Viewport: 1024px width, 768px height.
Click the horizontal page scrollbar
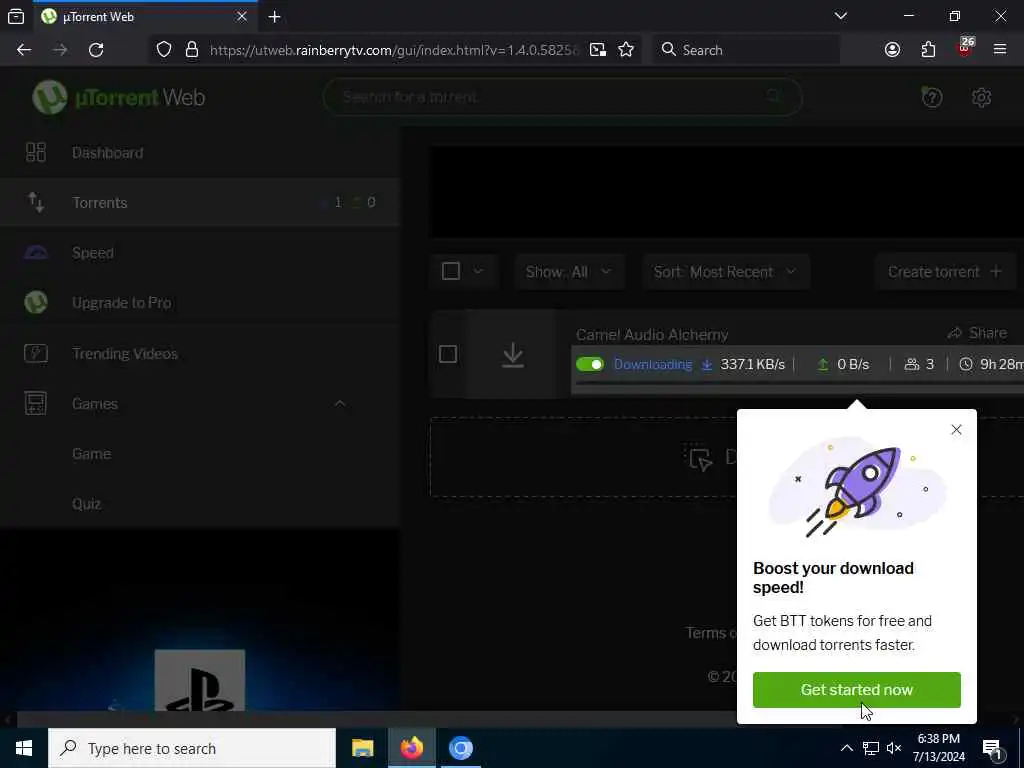coord(376,719)
